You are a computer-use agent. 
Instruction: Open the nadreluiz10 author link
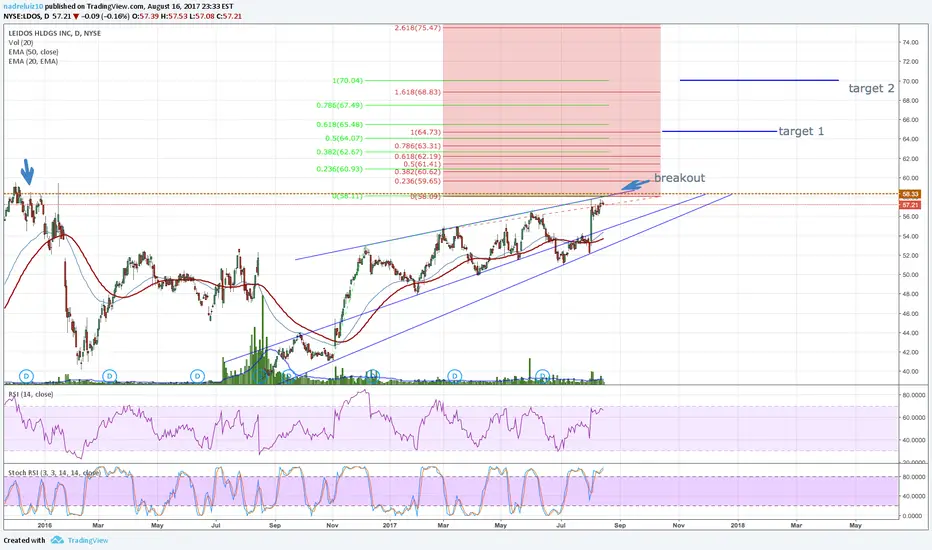coord(23,7)
